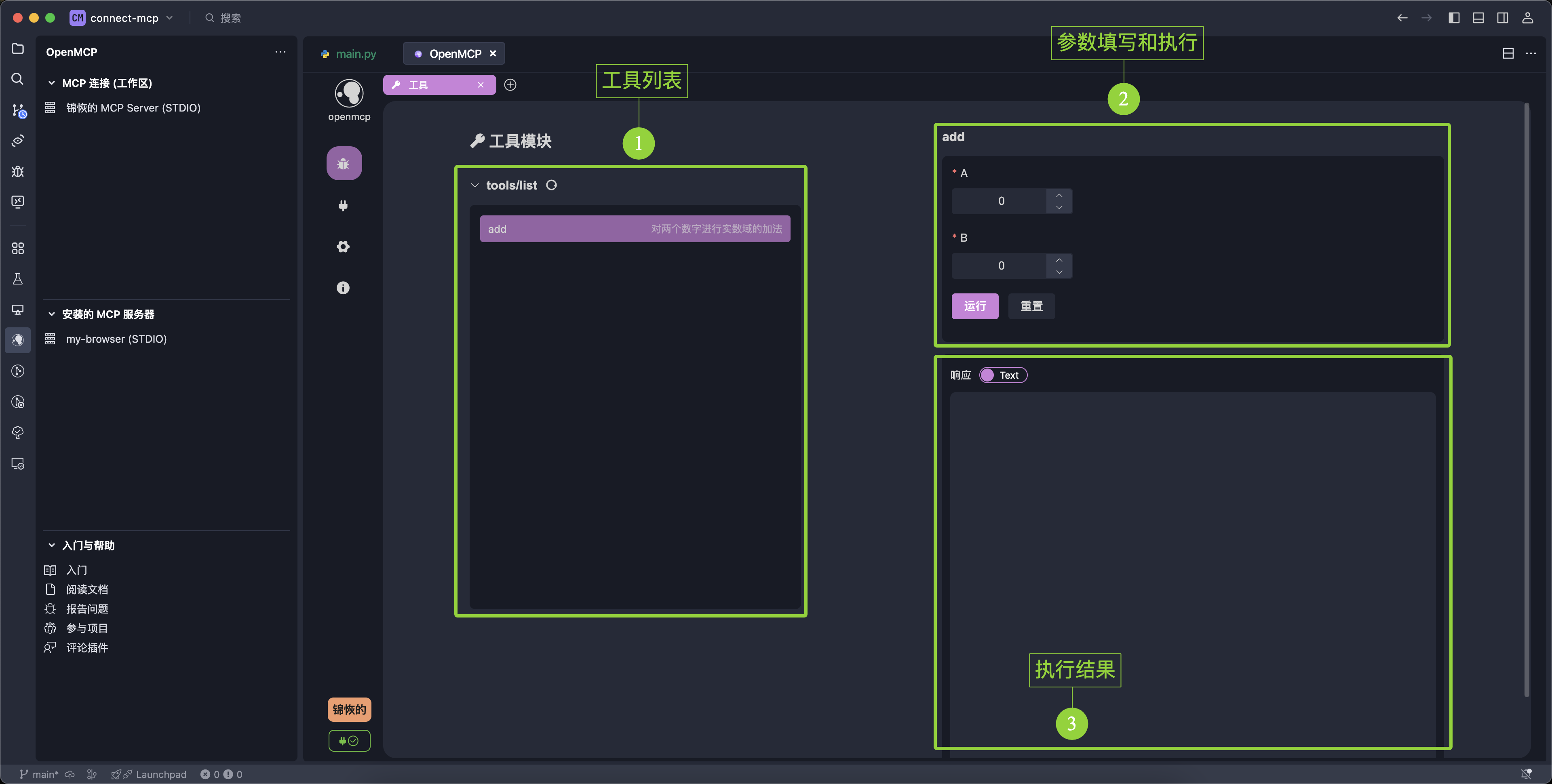Open the plug connection icon in sidebar
Image resolution: width=1552 pixels, height=784 pixels.
(x=343, y=206)
